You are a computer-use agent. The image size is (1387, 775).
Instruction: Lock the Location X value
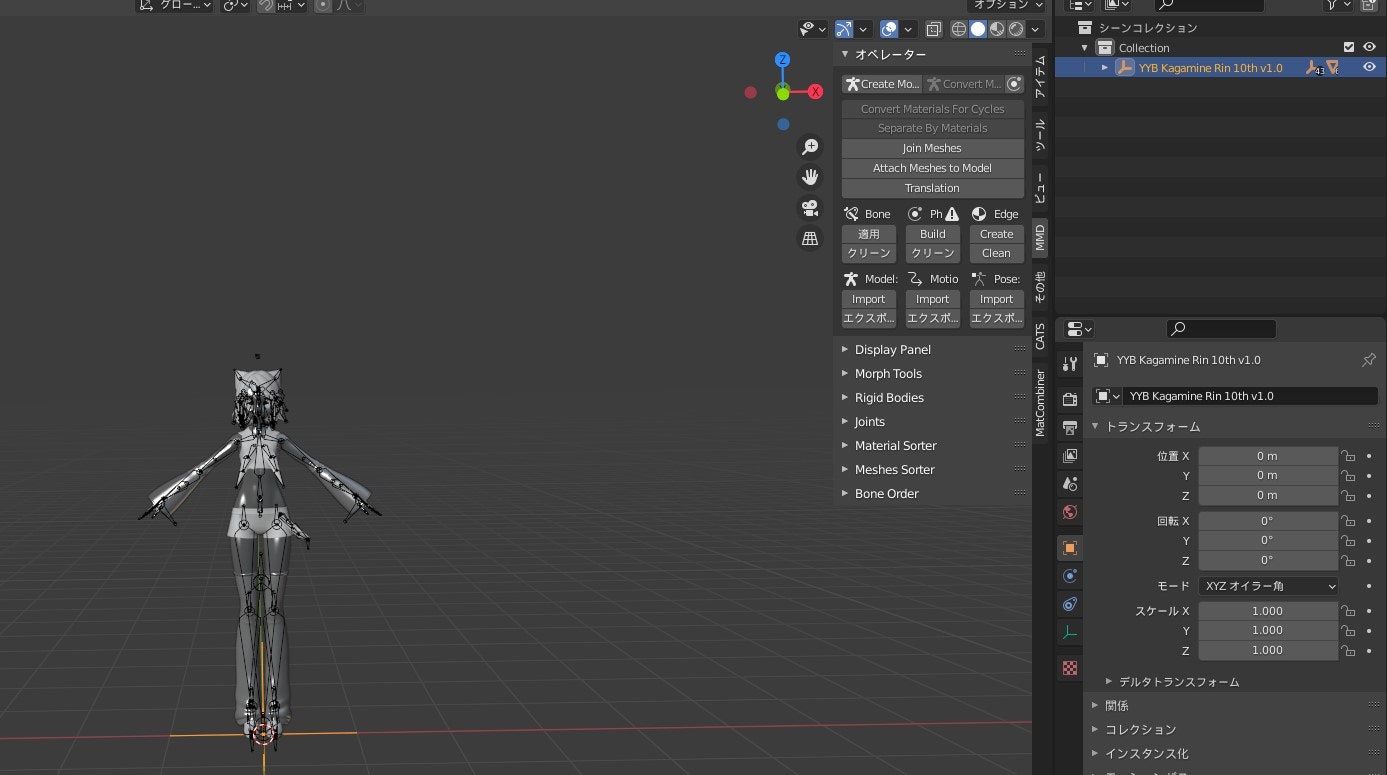(1348, 456)
